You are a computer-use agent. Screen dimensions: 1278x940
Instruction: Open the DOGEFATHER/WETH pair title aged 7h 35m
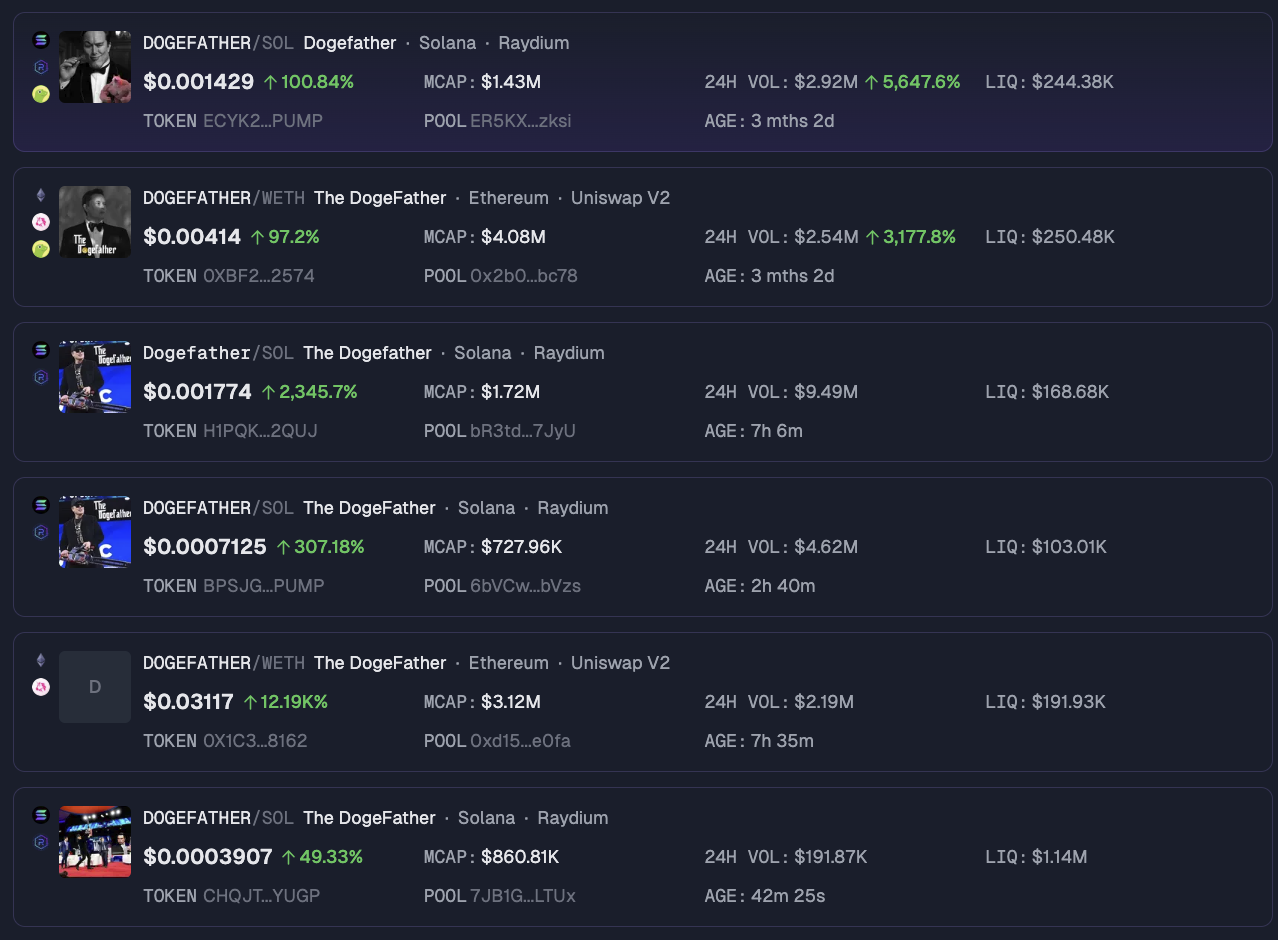pos(224,663)
